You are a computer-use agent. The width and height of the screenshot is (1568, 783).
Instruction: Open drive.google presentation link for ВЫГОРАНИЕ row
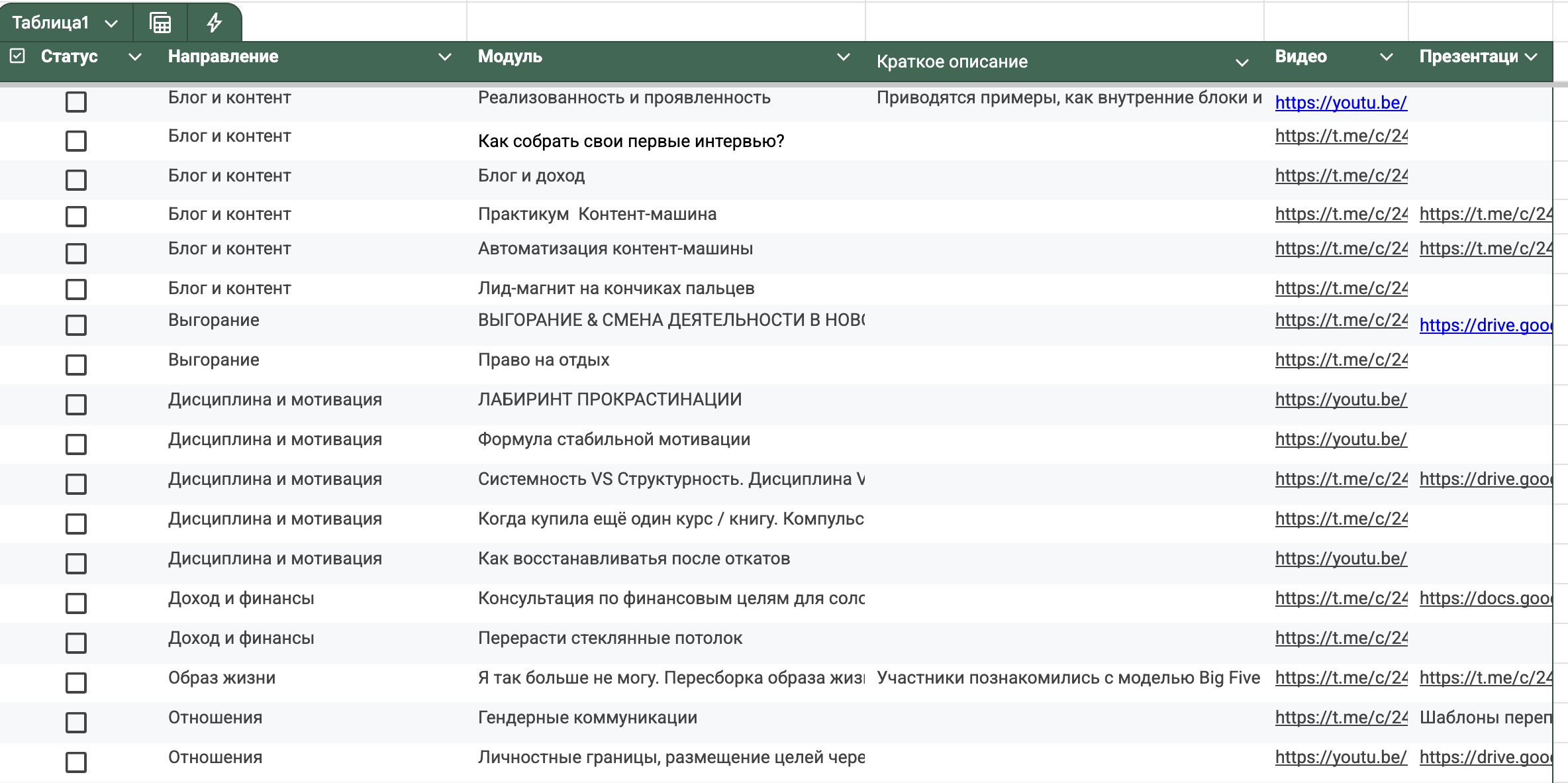click(x=1486, y=325)
